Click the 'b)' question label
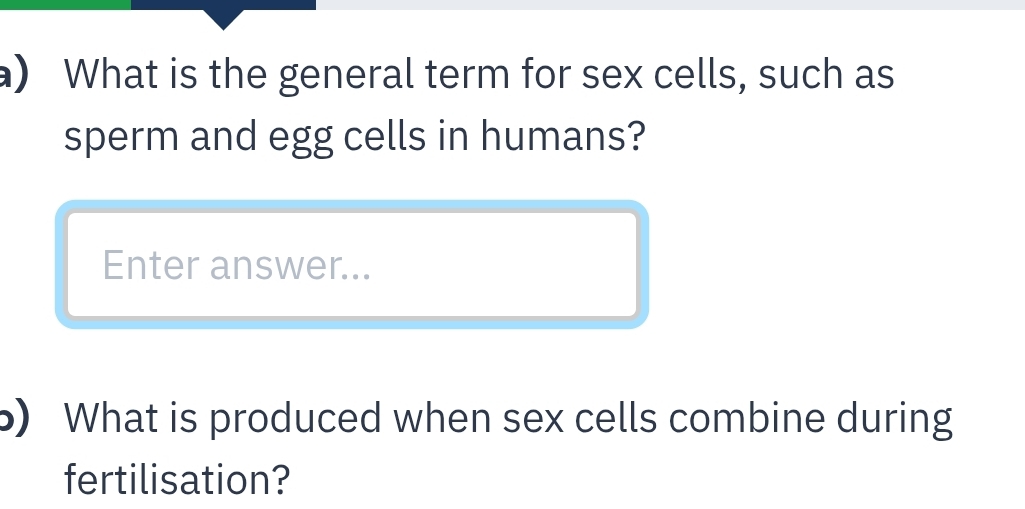 coord(18,420)
